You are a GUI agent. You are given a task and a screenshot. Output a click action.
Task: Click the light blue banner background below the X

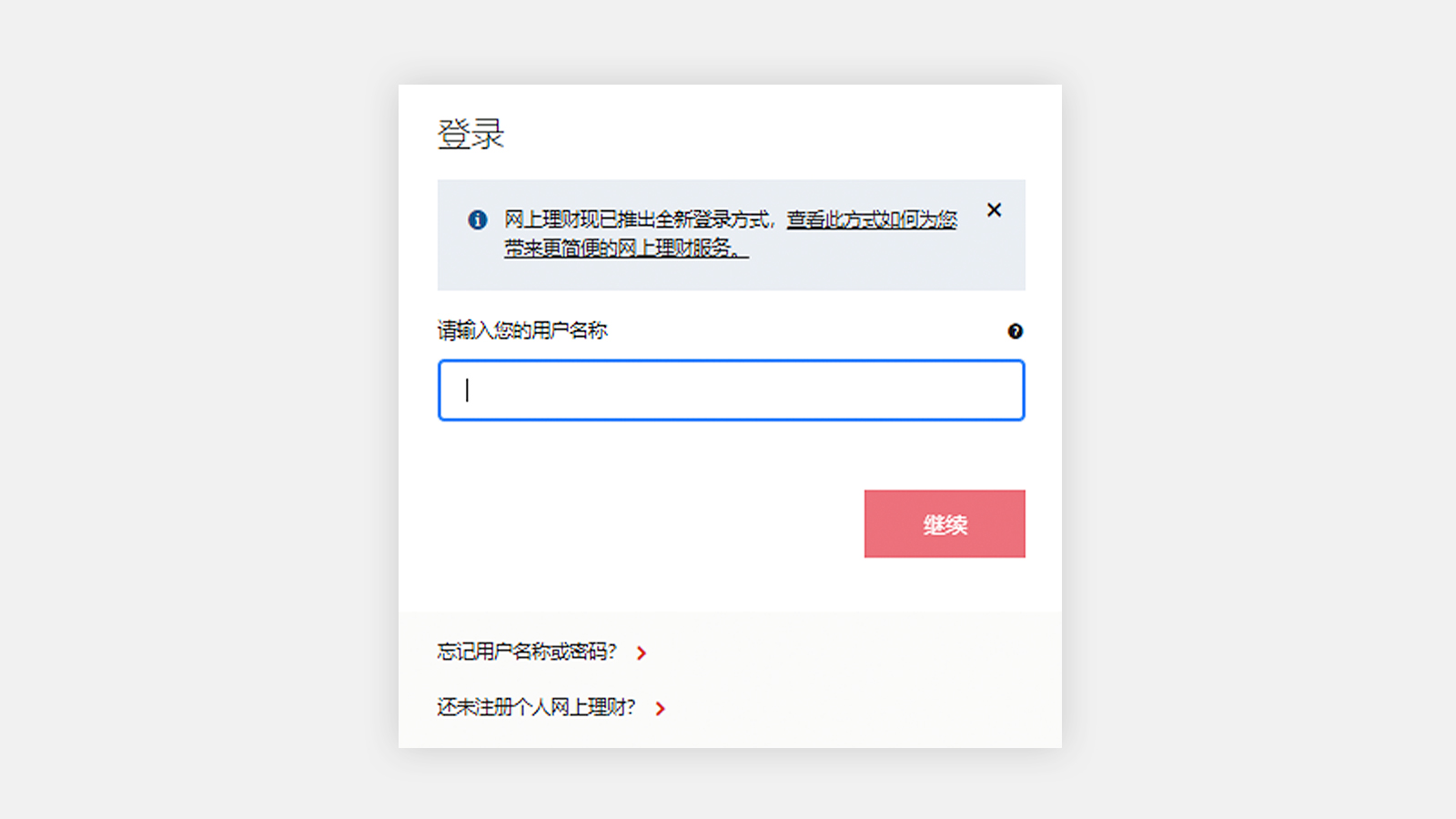point(994,259)
